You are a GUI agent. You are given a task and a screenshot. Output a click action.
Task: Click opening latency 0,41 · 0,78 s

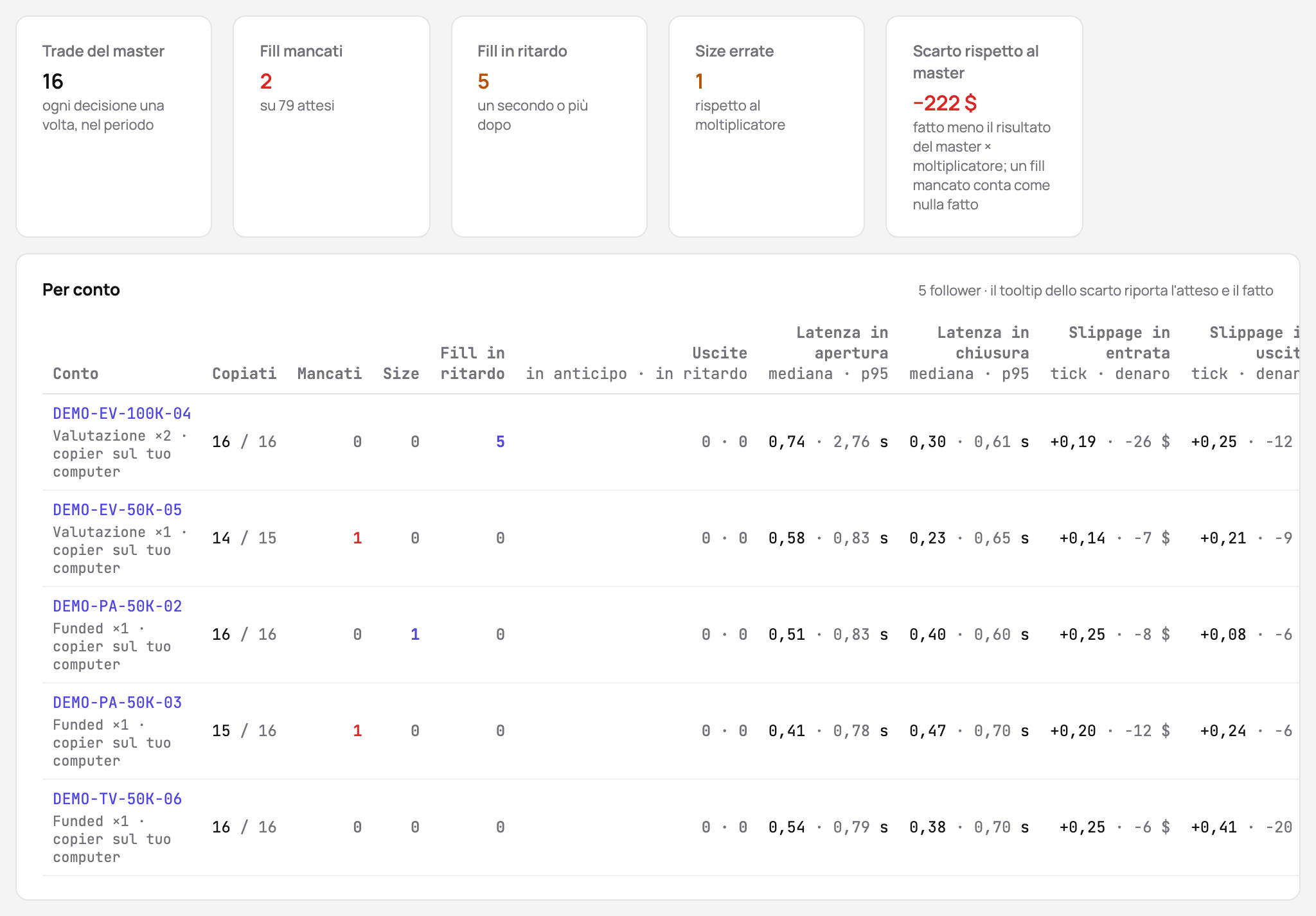[828, 731]
